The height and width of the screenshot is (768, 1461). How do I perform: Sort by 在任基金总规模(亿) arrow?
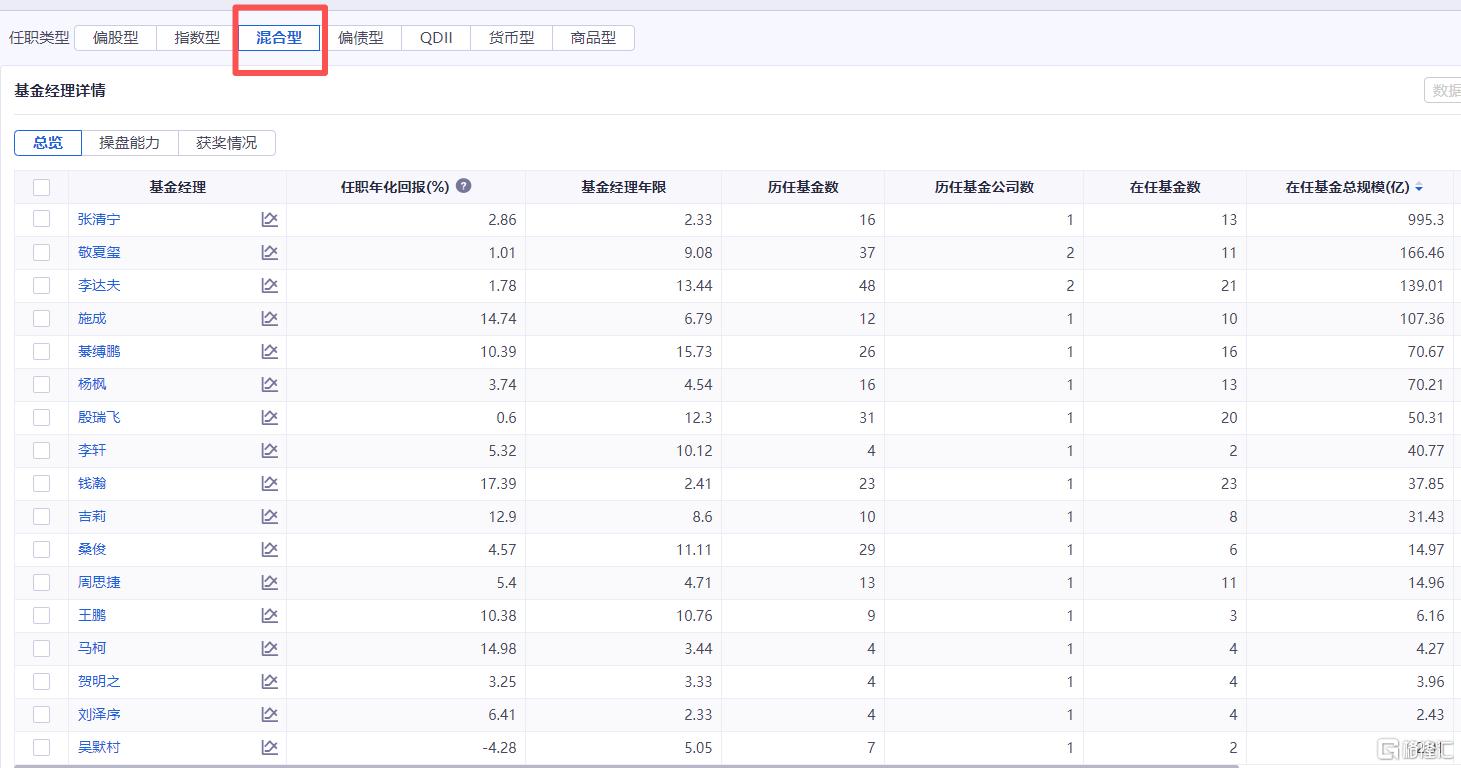[1419, 188]
